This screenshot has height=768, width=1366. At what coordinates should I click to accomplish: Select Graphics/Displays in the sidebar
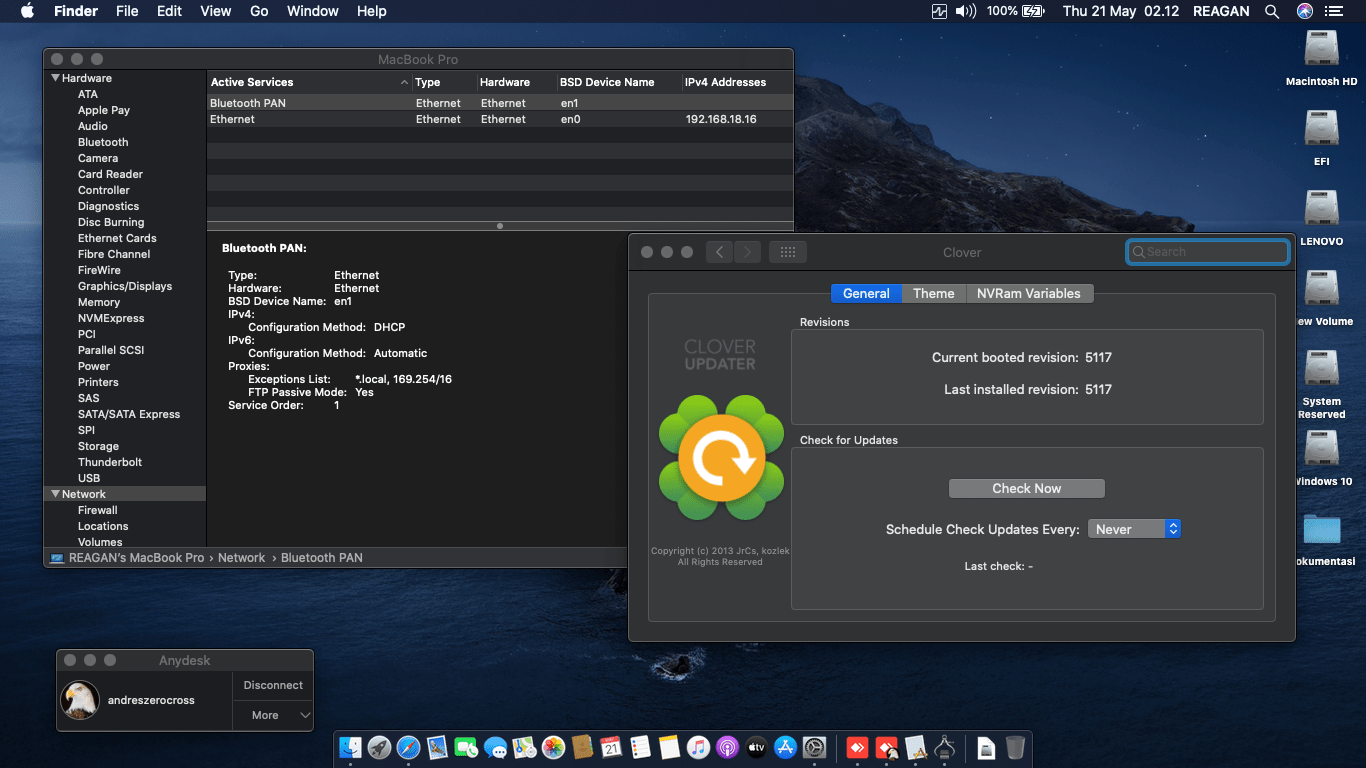(x=125, y=286)
